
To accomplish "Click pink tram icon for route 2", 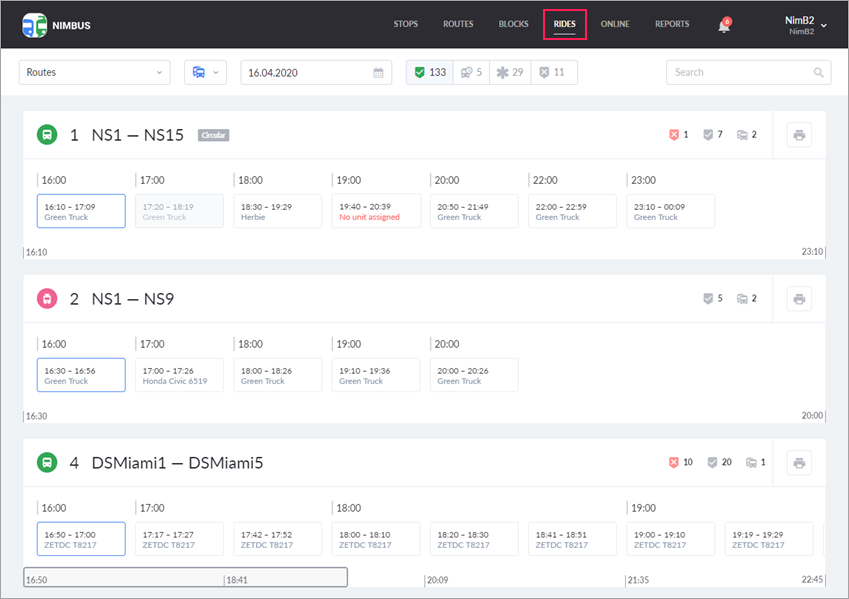I will tap(47, 299).
